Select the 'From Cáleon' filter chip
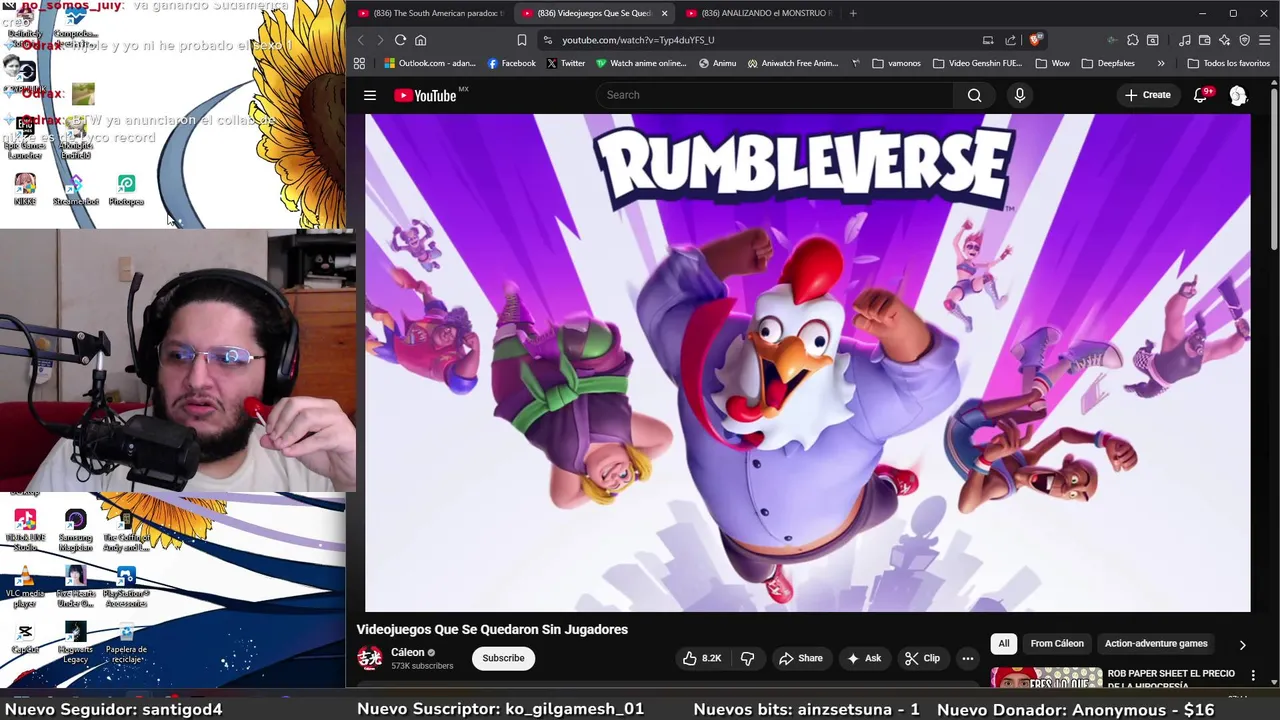The height and width of the screenshot is (720, 1280). coord(1057,643)
